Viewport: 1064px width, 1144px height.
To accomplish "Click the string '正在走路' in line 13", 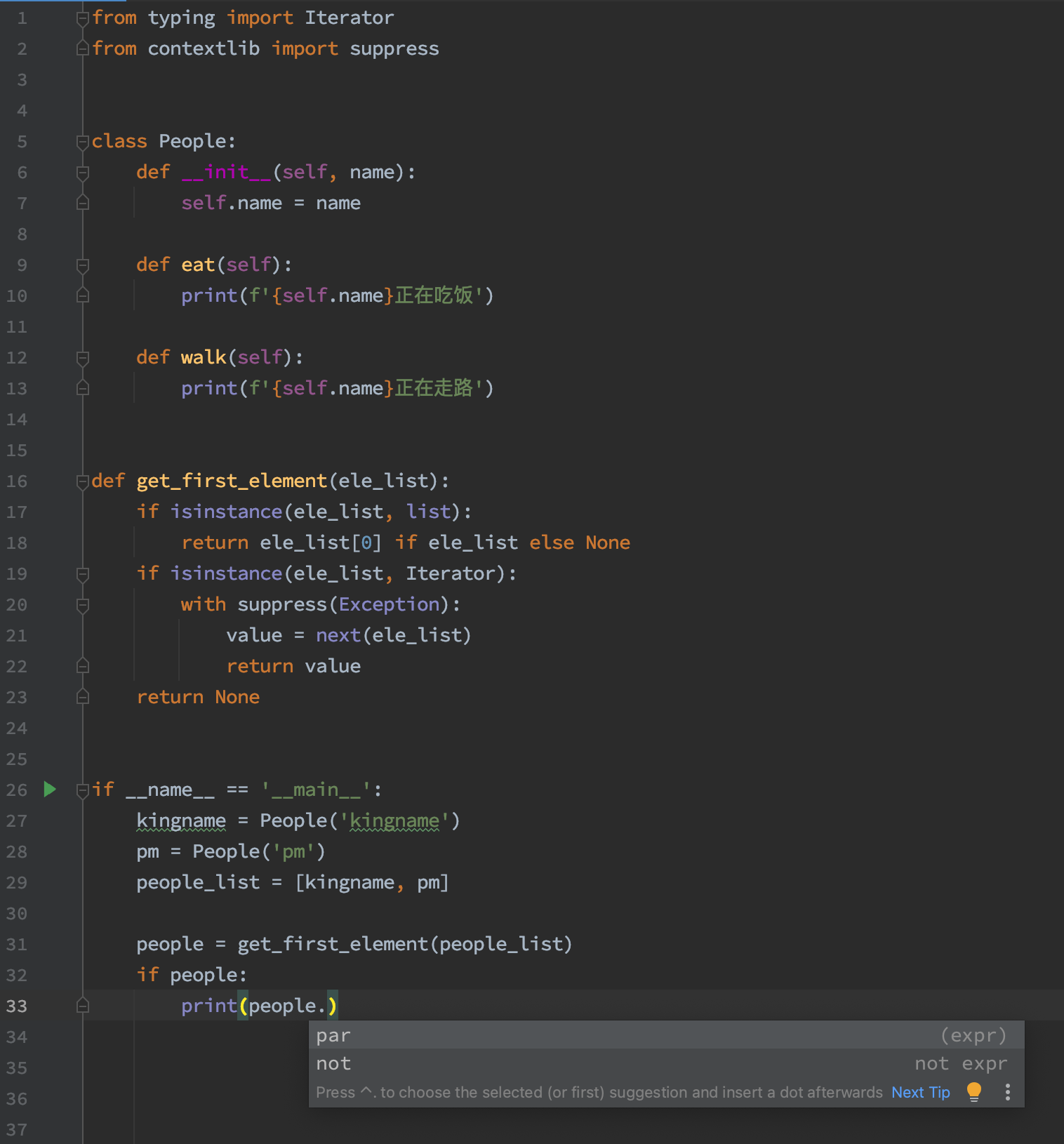I will pos(434,388).
